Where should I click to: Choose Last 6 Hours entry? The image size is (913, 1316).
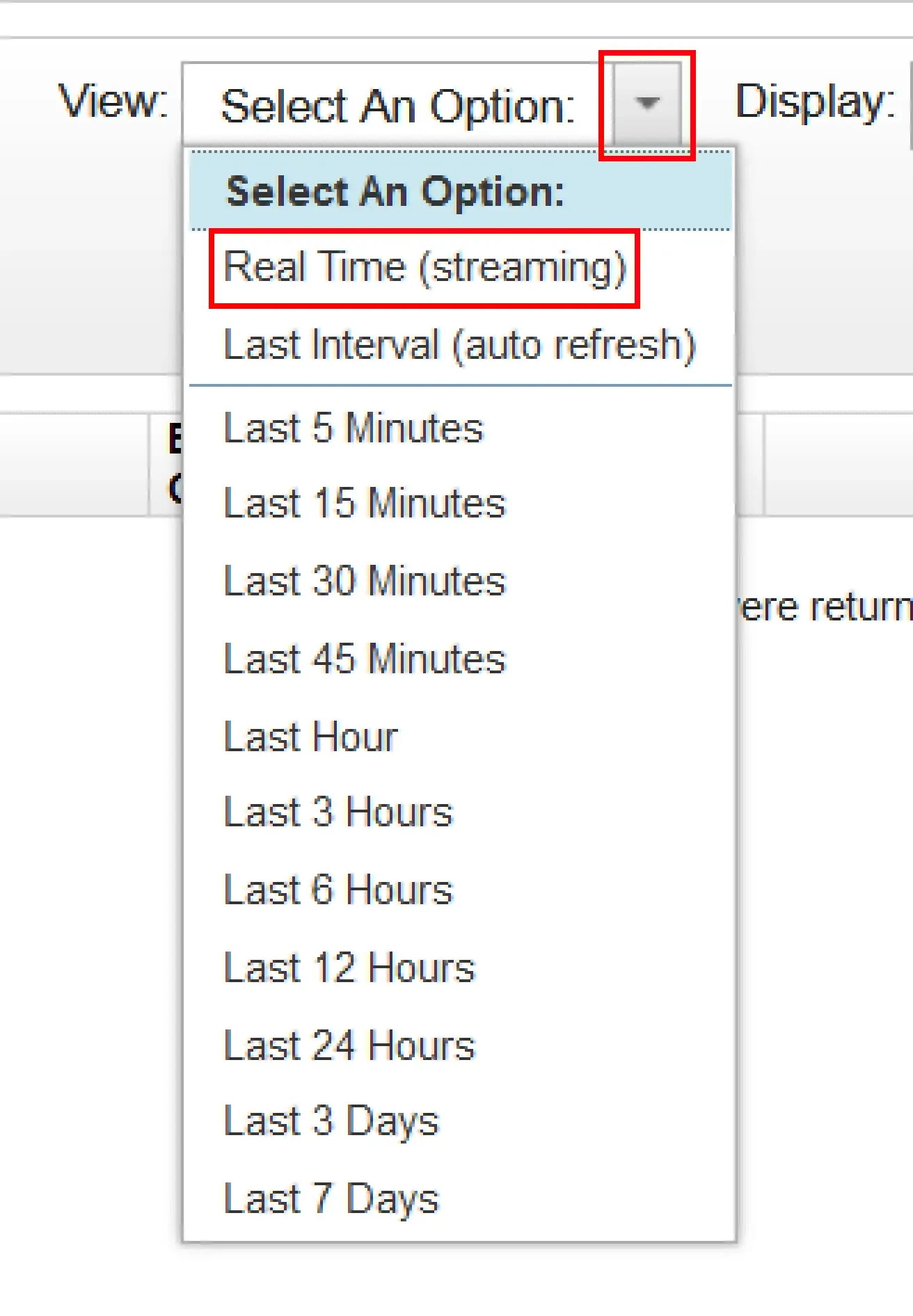[x=338, y=890]
